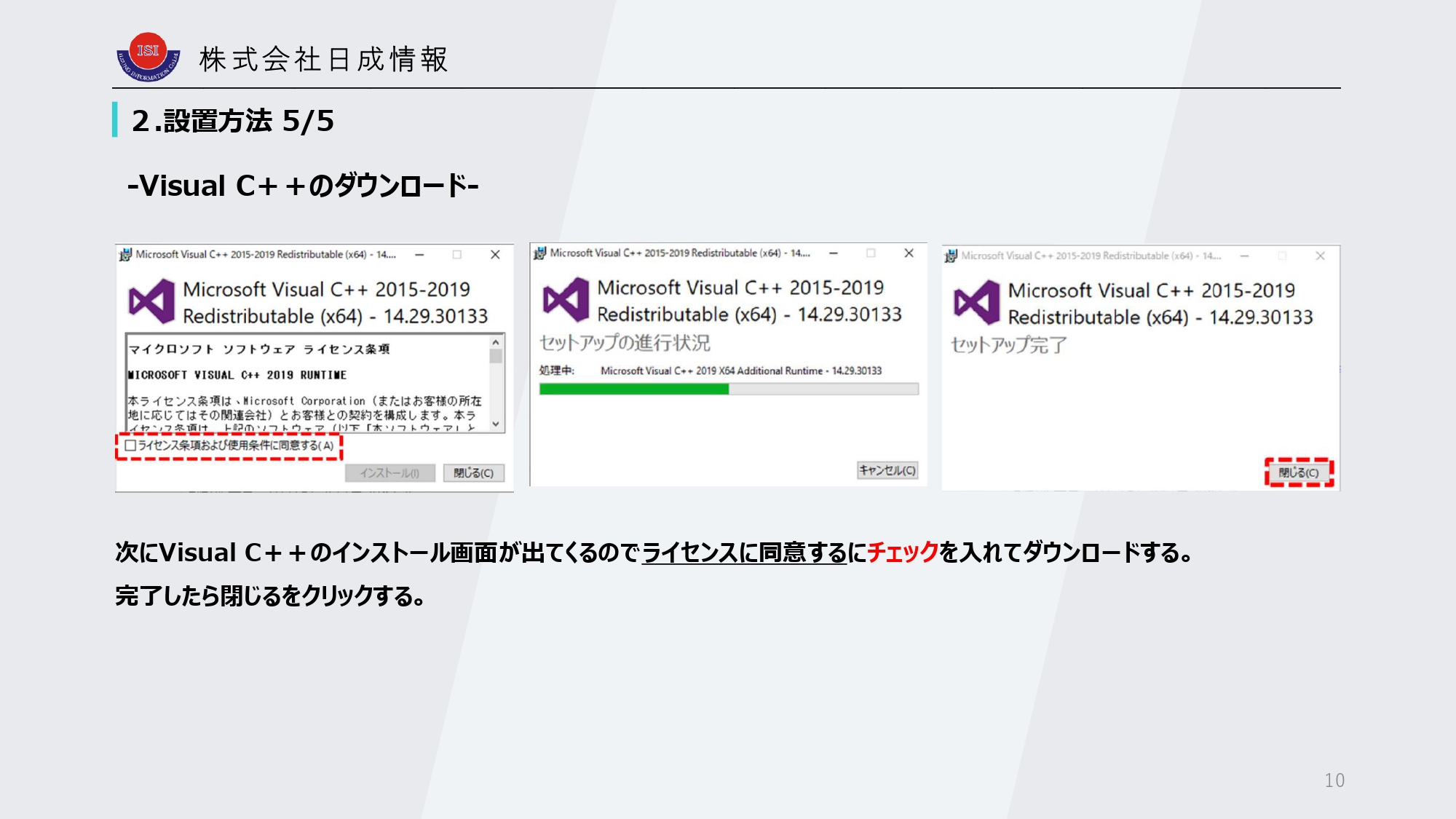This screenshot has width=1456, height=819.
Task: Click the heading 2.設置方法 5/5
Action: [x=233, y=121]
